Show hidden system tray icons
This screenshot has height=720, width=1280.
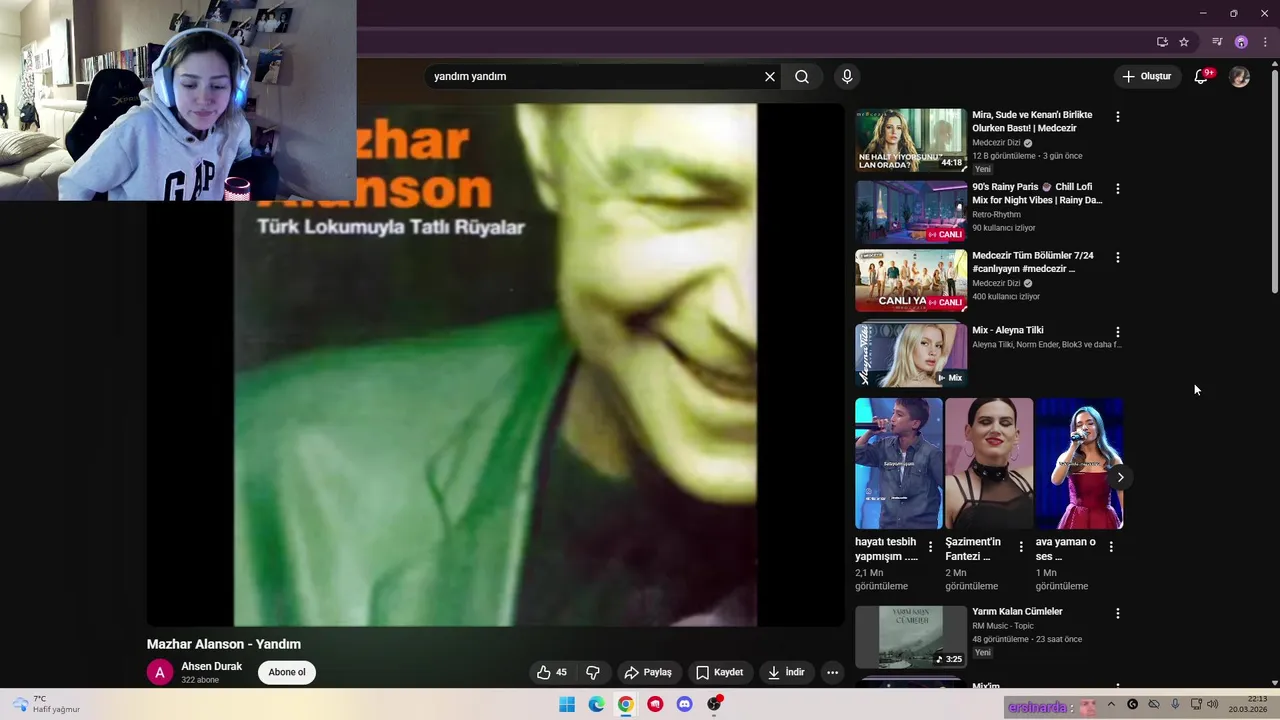point(1111,705)
